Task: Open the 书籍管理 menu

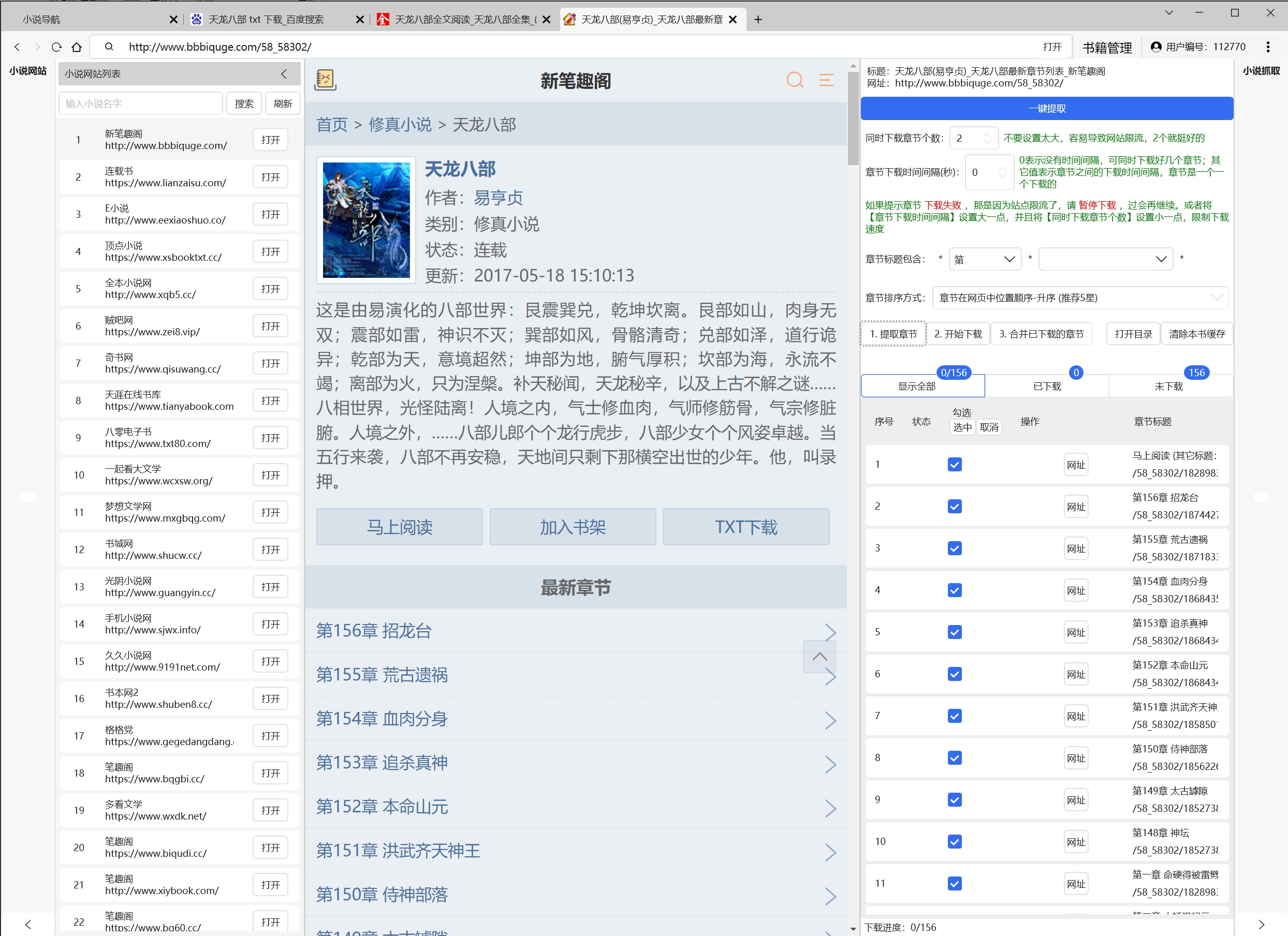Action: [x=1107, y=47]
